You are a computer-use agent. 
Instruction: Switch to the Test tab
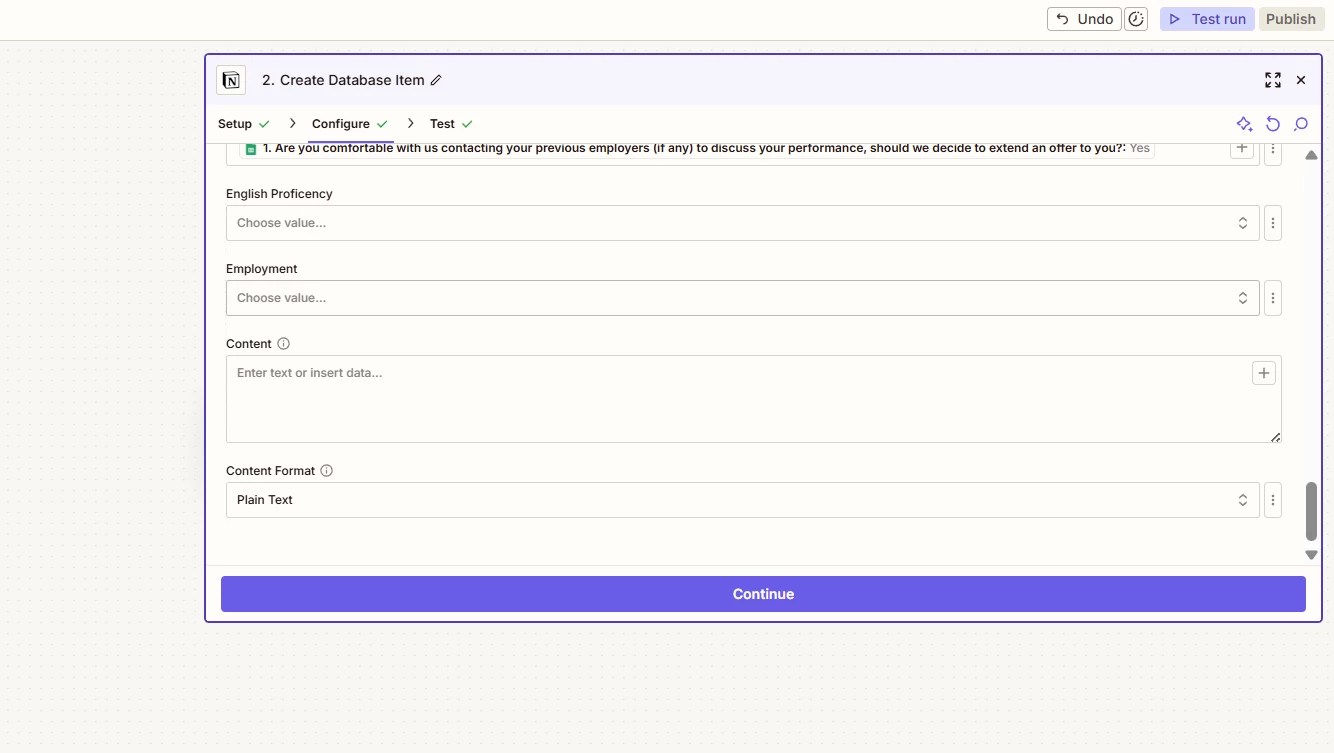[451, 124]
